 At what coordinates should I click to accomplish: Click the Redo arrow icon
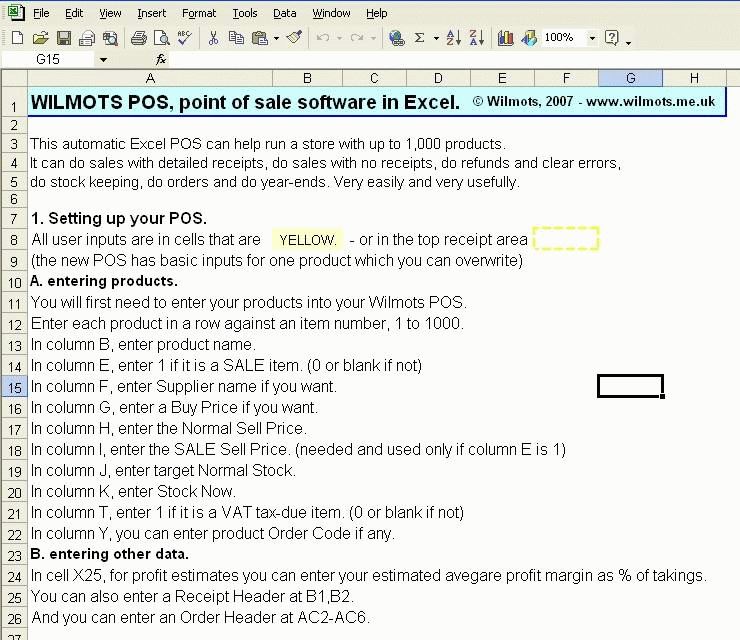pyautogui.click(x=357, y=37)
